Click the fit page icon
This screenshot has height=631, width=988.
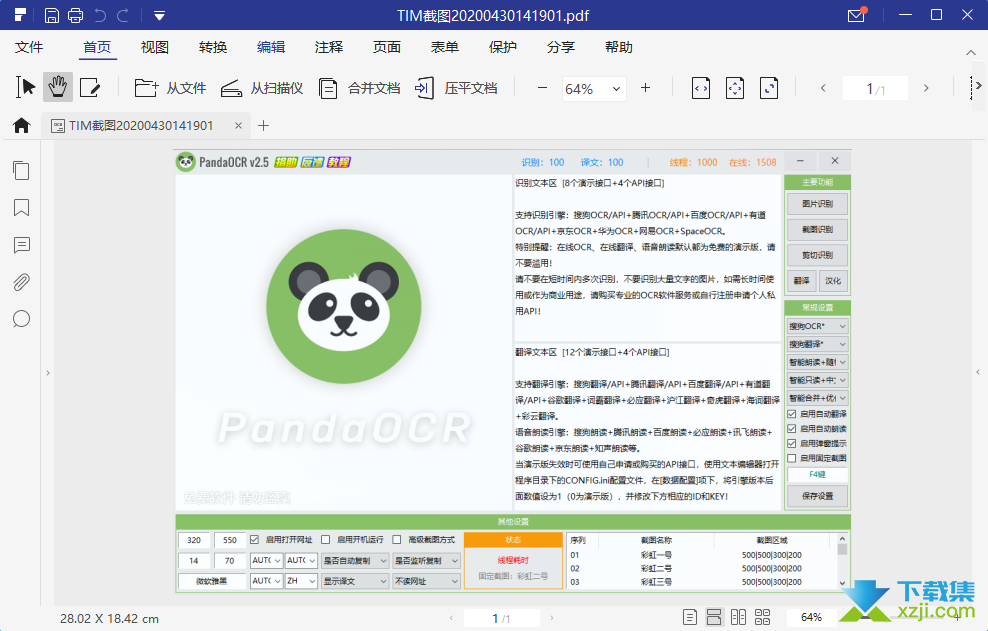point(735,88)
